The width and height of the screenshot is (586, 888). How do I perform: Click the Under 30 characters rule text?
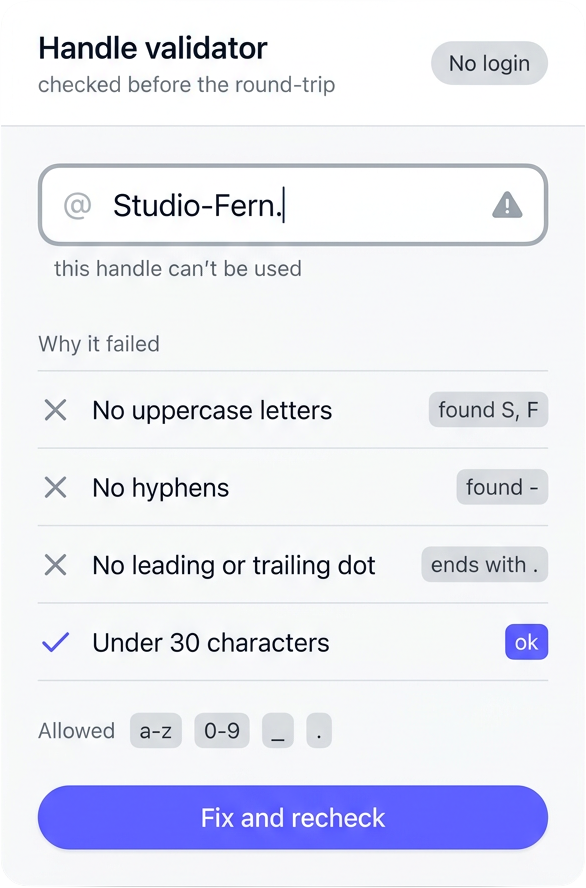(211, 643)
